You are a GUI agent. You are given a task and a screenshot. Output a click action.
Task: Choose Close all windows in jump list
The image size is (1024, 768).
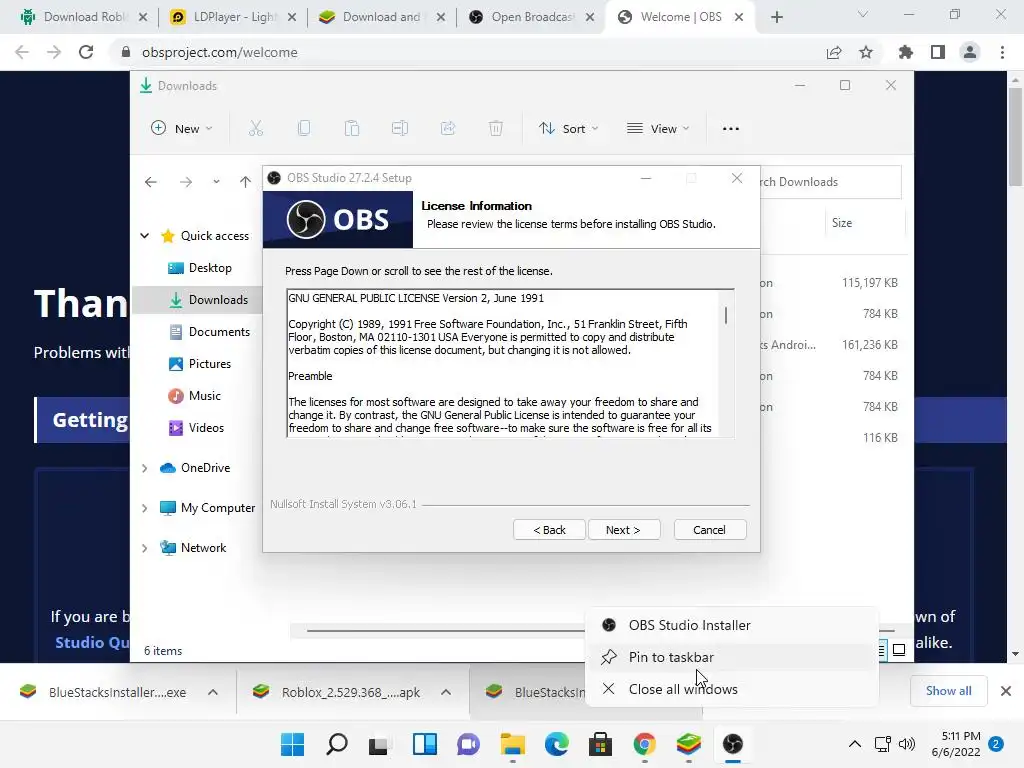click(x=732, y=689)
